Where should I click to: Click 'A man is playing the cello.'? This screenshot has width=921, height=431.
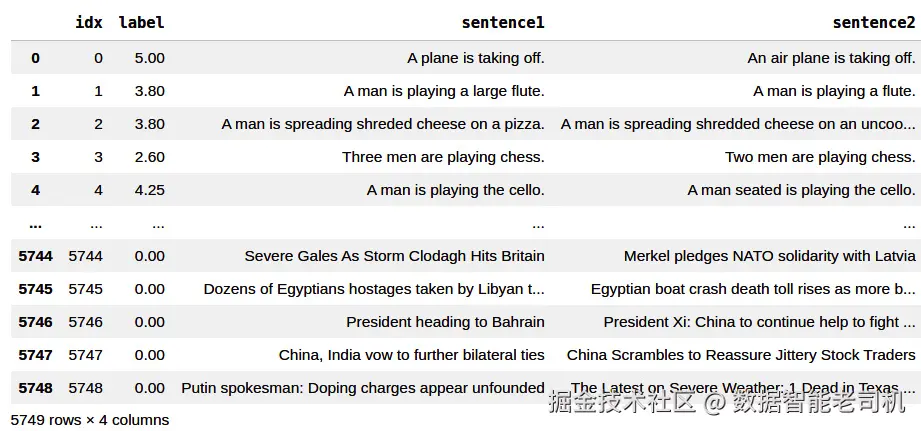[455, 190]
